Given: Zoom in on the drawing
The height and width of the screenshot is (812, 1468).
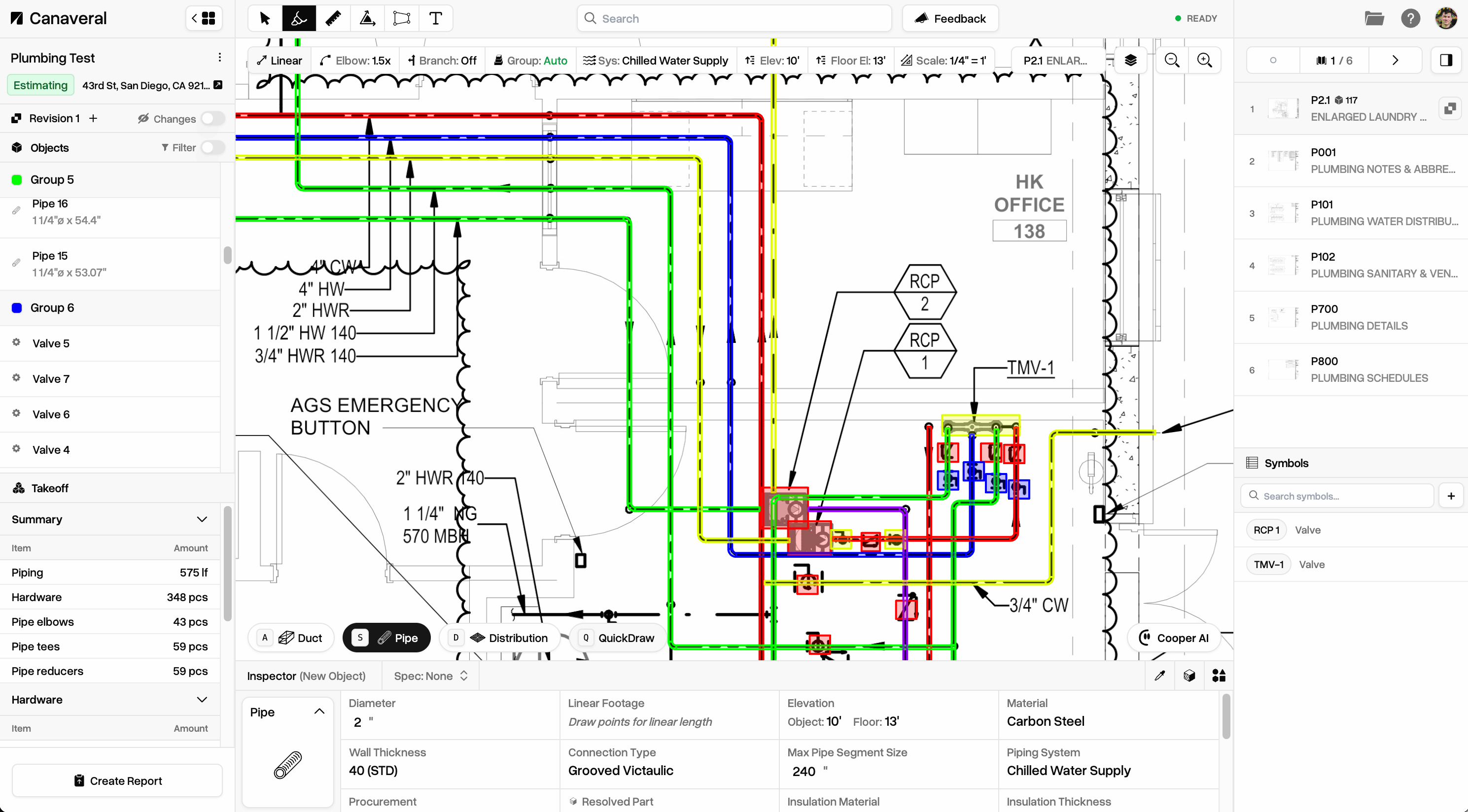Looking at the screenshot, I should 1204,60.
